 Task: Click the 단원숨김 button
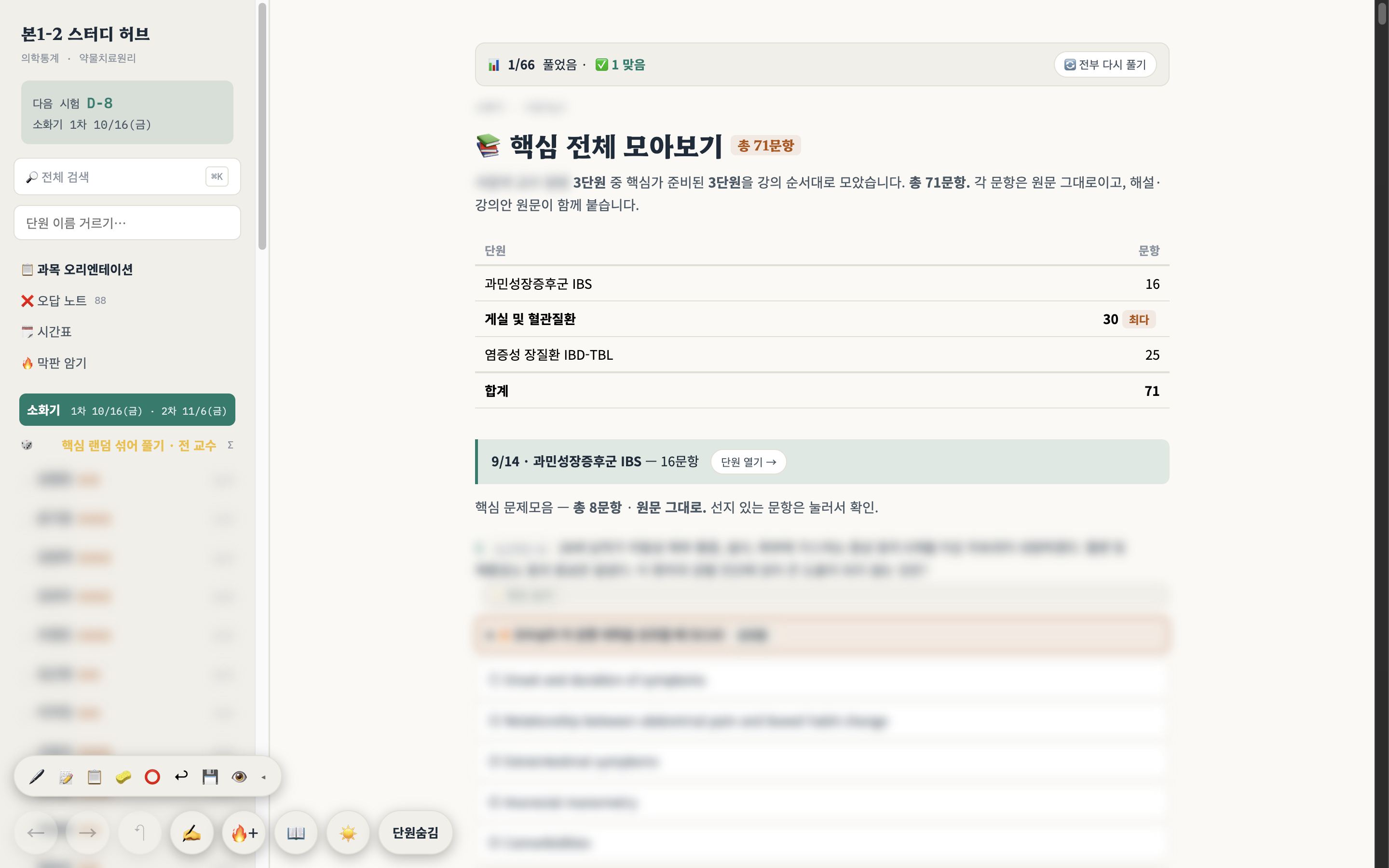[416, 832]
